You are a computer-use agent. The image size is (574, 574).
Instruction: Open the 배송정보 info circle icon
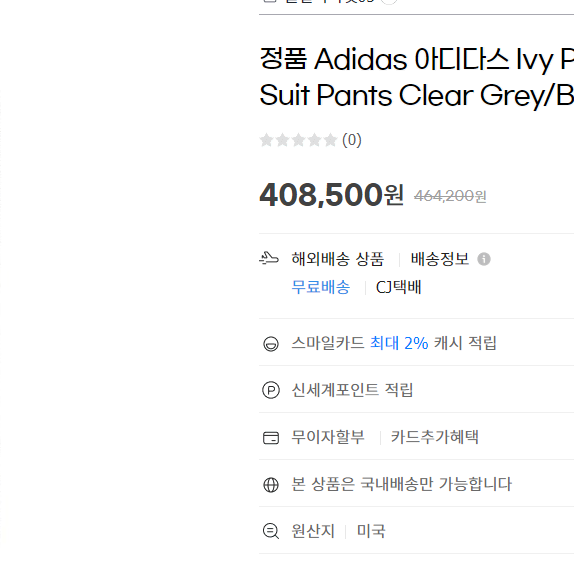coord(484,259)
